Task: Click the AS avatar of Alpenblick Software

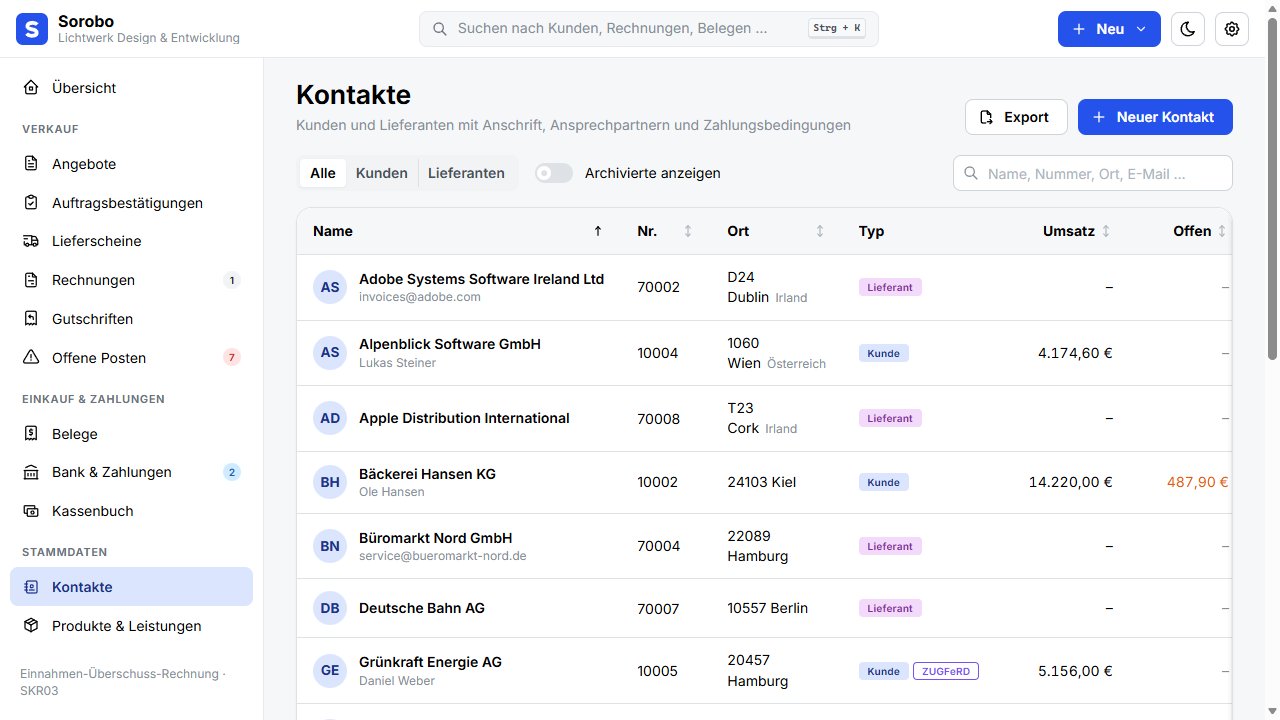Action: click(330, 353)
